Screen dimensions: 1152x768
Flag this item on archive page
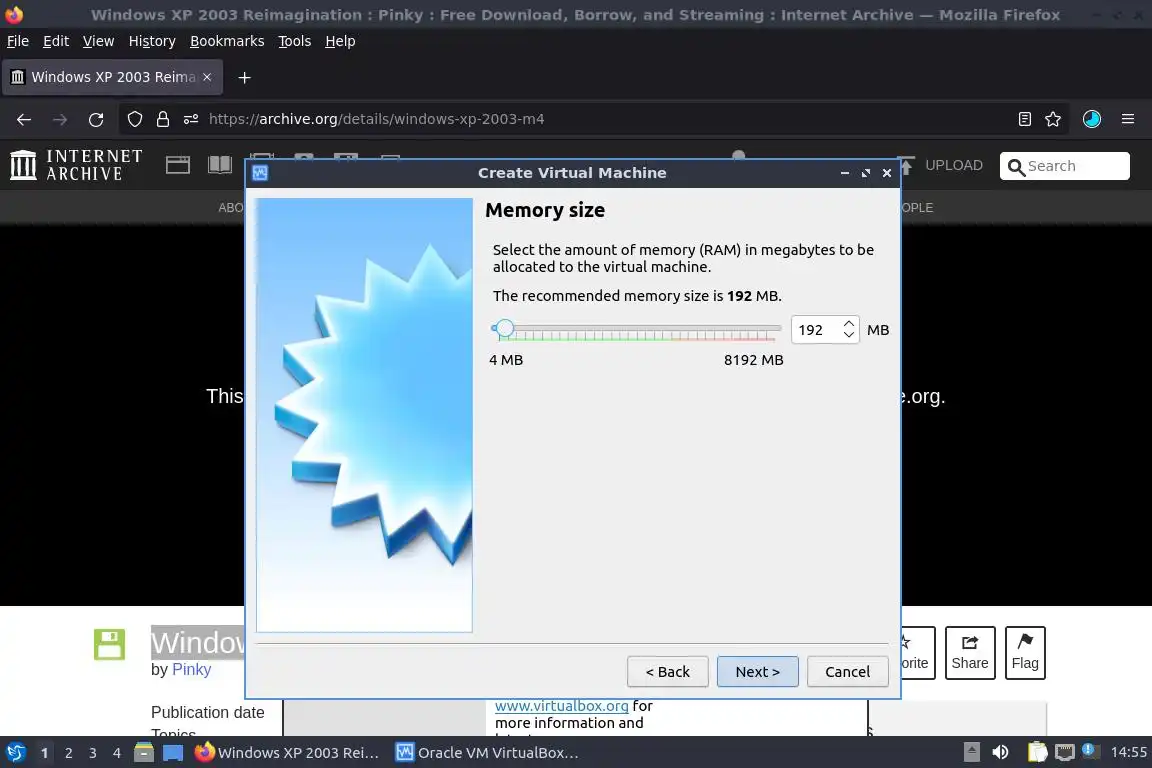tap(1025, 653)
